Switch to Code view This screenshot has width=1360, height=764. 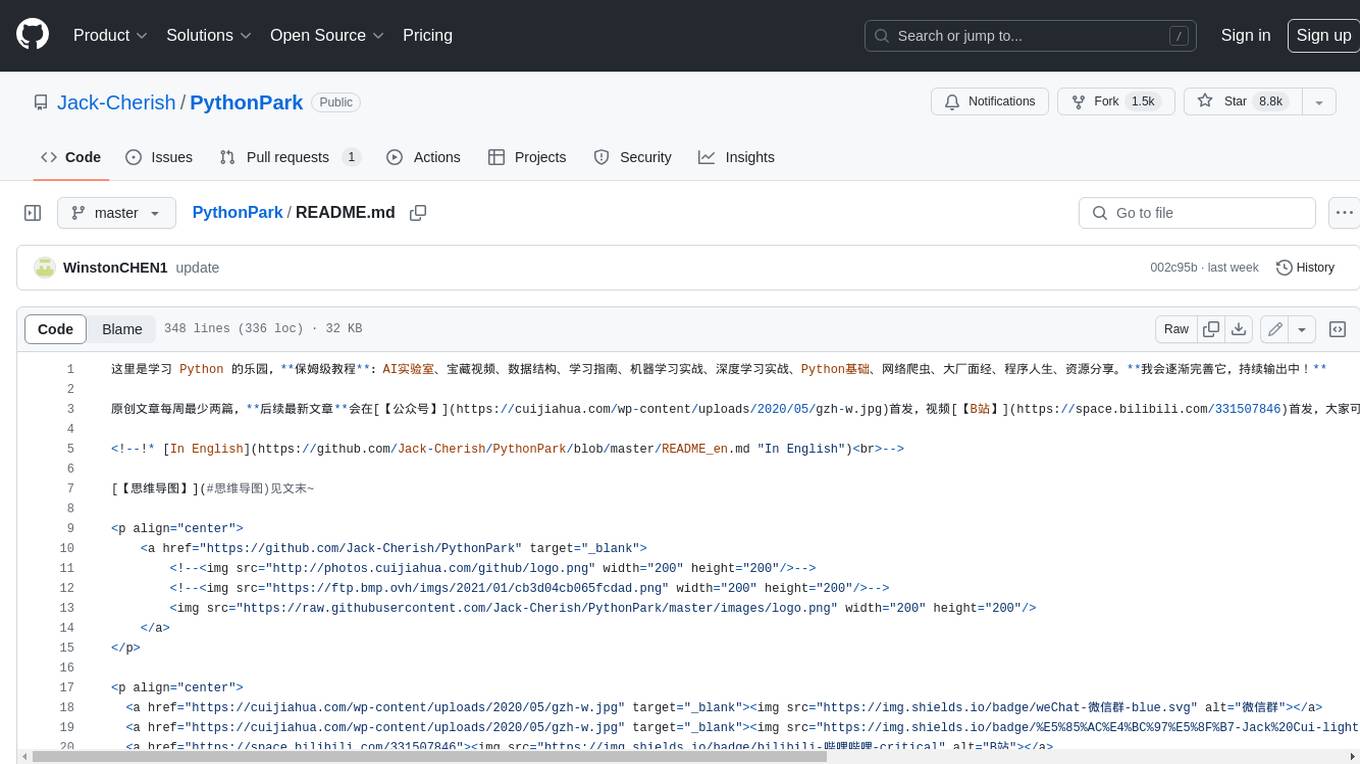point(55,329)
